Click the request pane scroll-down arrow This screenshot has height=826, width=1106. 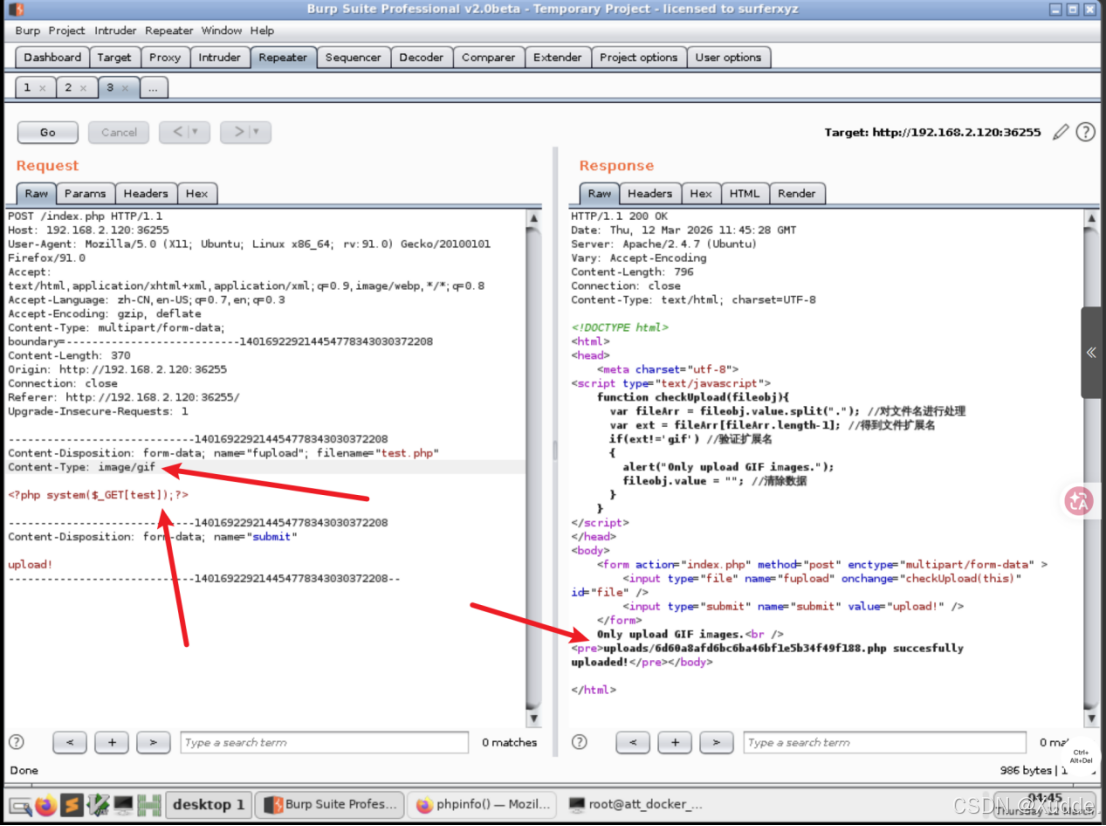534,719
